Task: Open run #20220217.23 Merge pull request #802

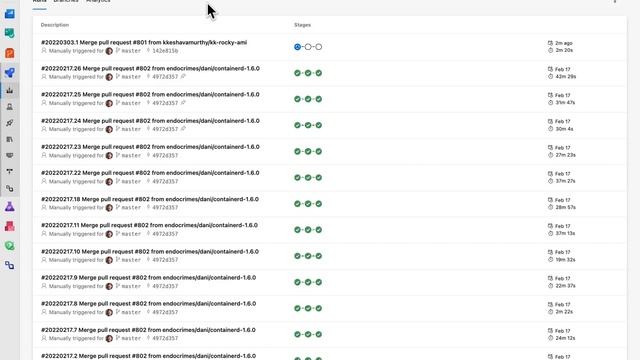Action: click(150, 147)
